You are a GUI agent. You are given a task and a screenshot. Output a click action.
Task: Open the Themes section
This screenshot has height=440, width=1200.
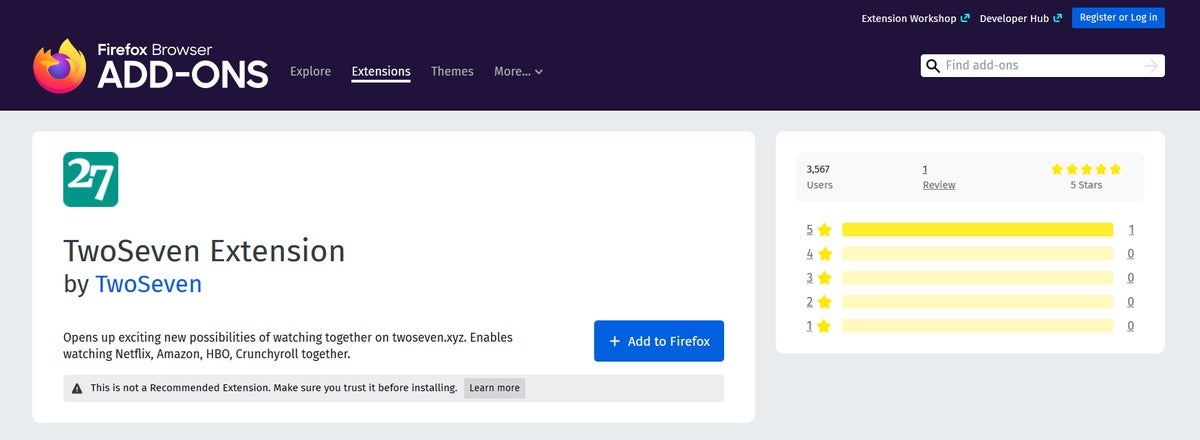(x=452, y=71)
